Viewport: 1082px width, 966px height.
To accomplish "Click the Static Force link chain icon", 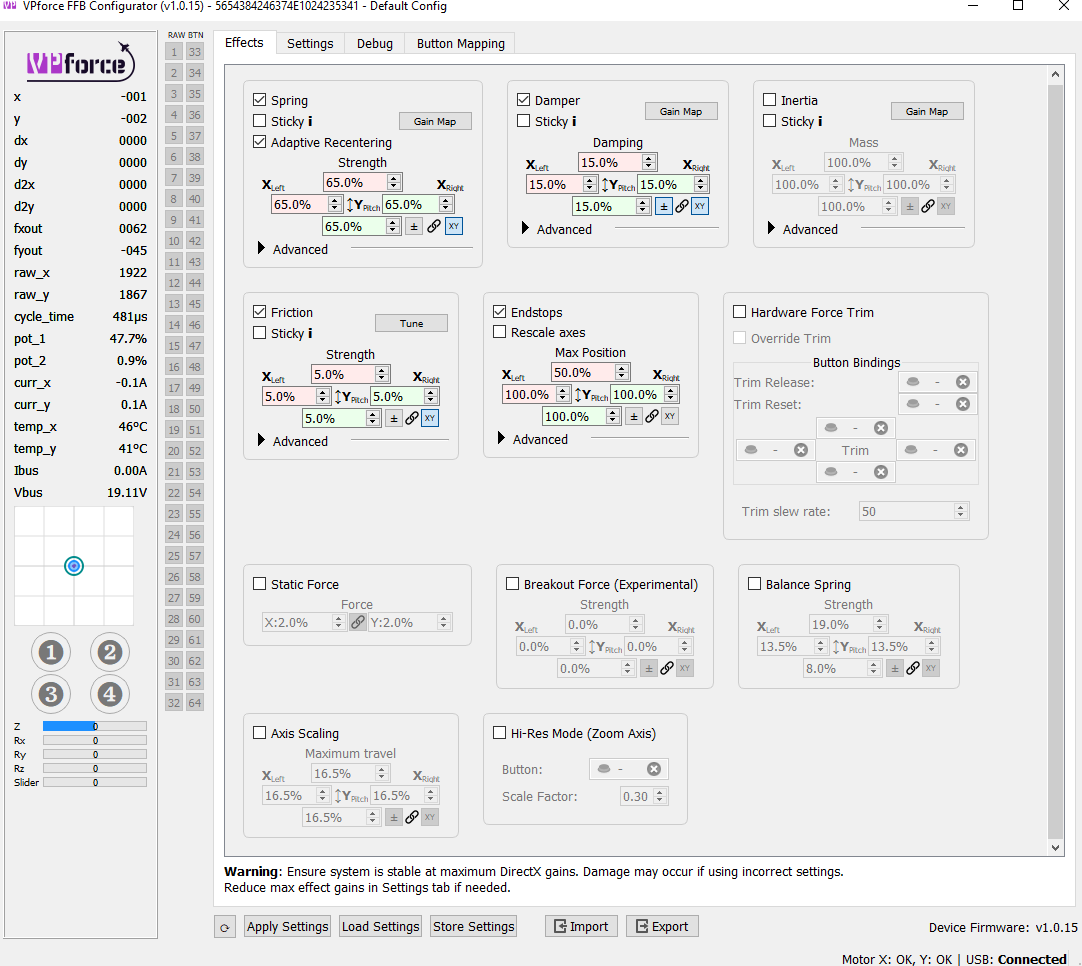I will point(357,622).
